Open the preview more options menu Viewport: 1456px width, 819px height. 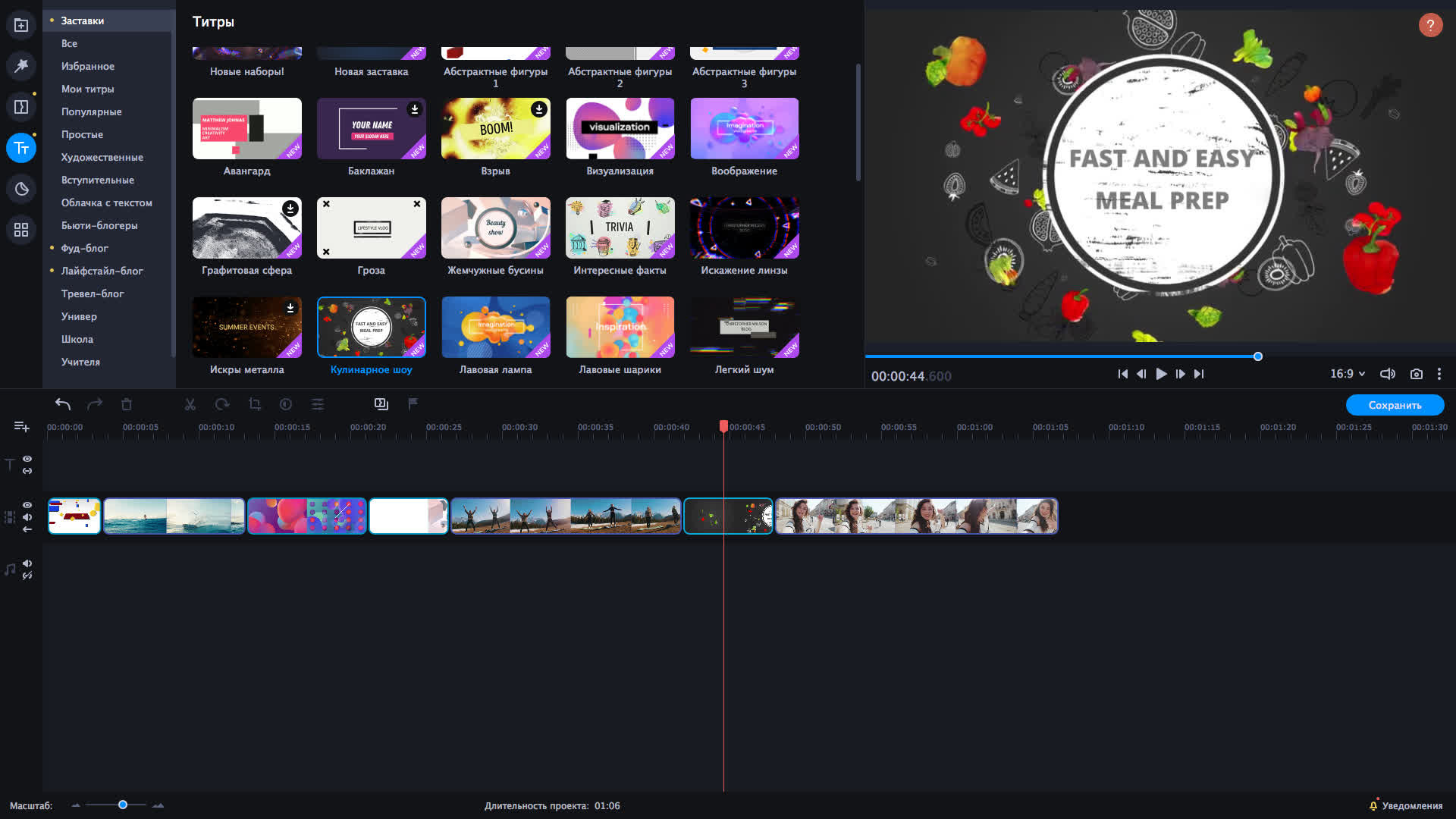click(x=1439, y=374)
